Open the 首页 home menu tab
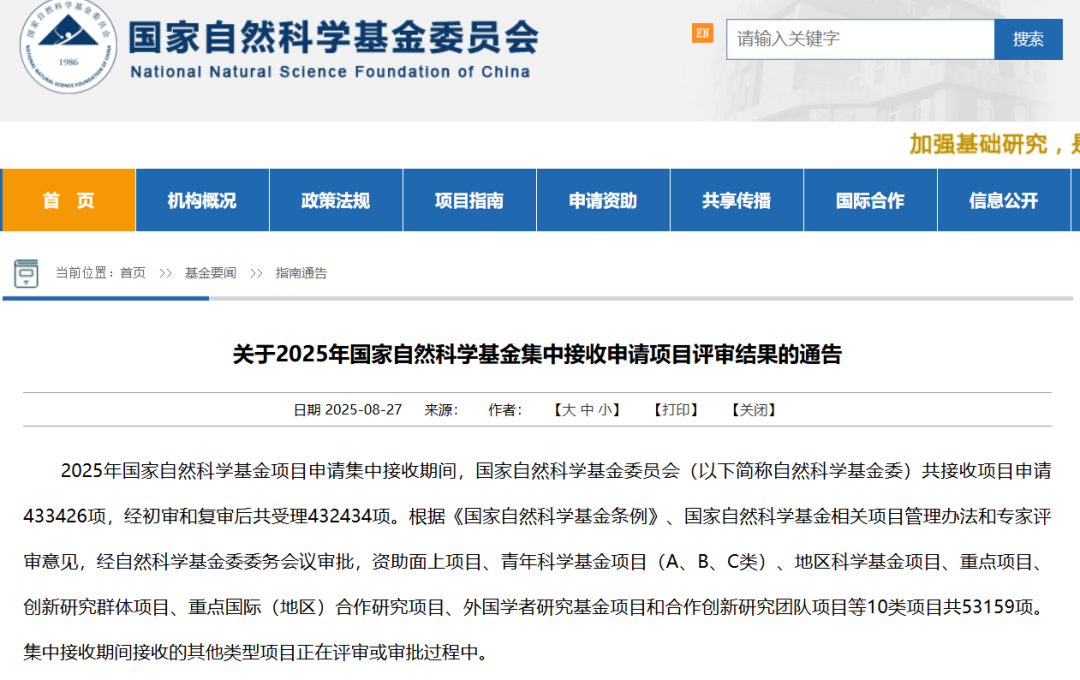 tap(68, 200)
